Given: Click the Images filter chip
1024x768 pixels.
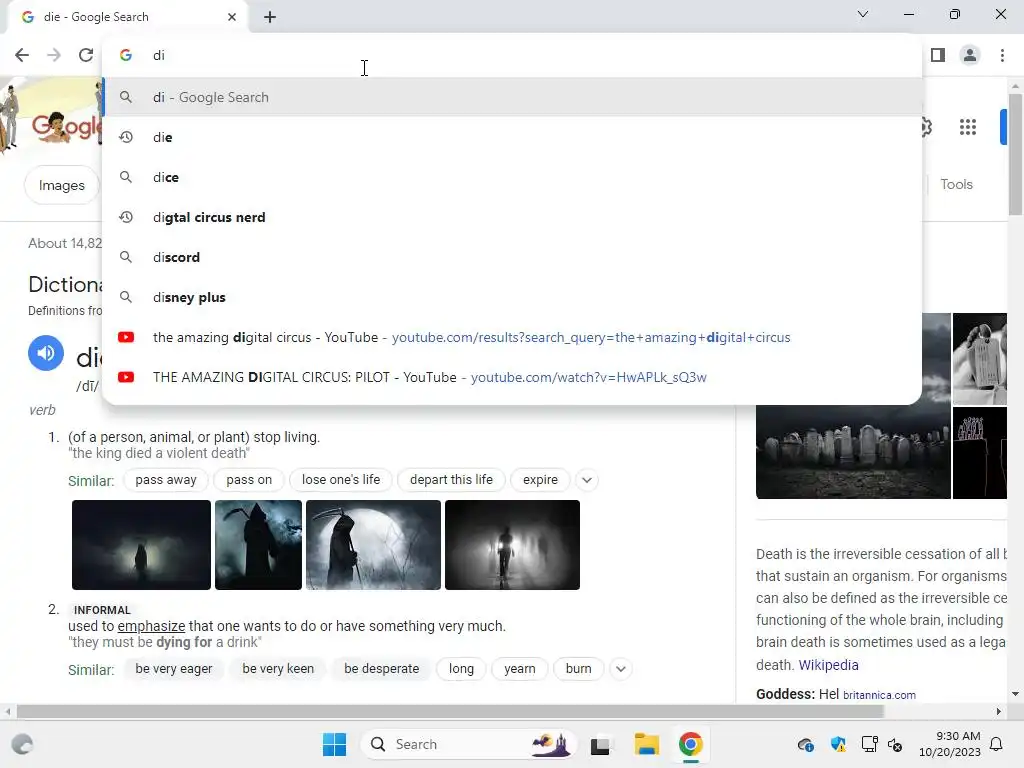Looking at the screenshot, I should [x=61, y=185].
